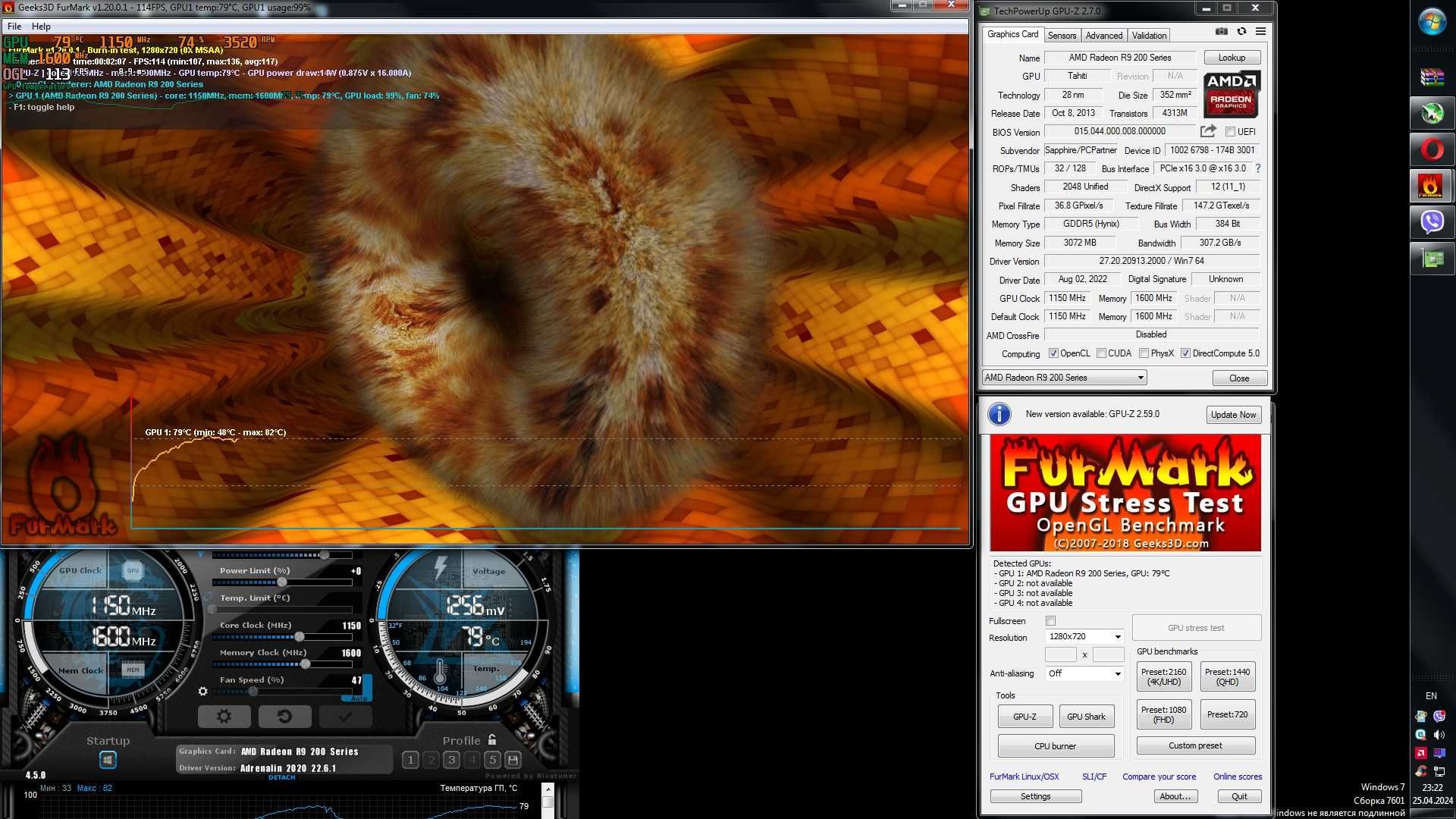The height and width of the screenshot is (819, 1456).
Task: Select Afterburner profile slot 1
Action: click(410, 760)
